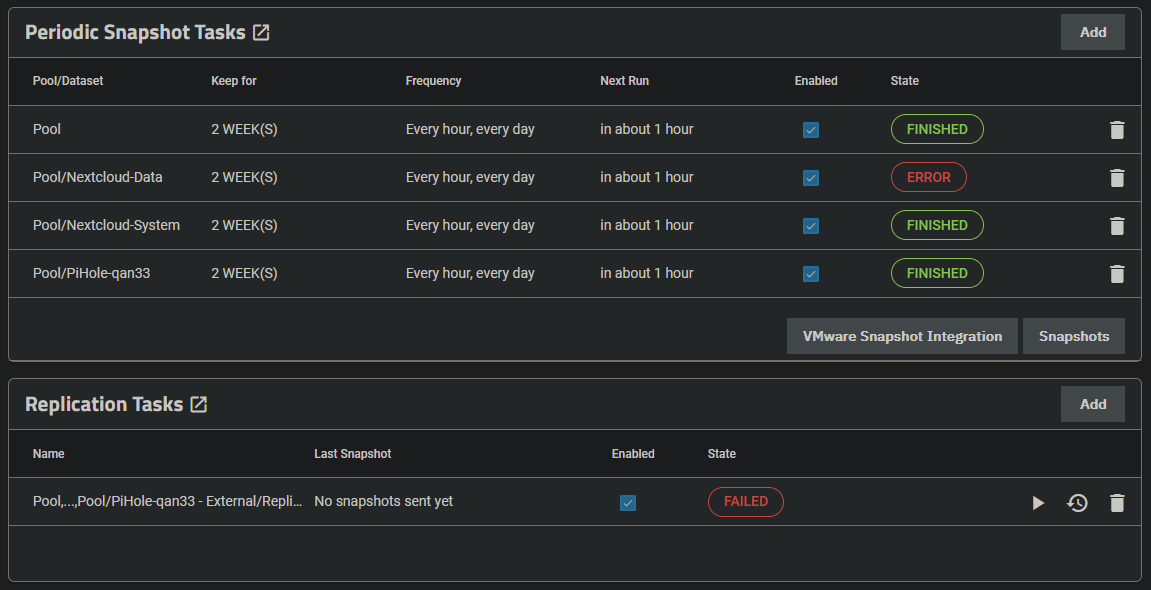
Task: Add a new replication task
Action: 1092,404
